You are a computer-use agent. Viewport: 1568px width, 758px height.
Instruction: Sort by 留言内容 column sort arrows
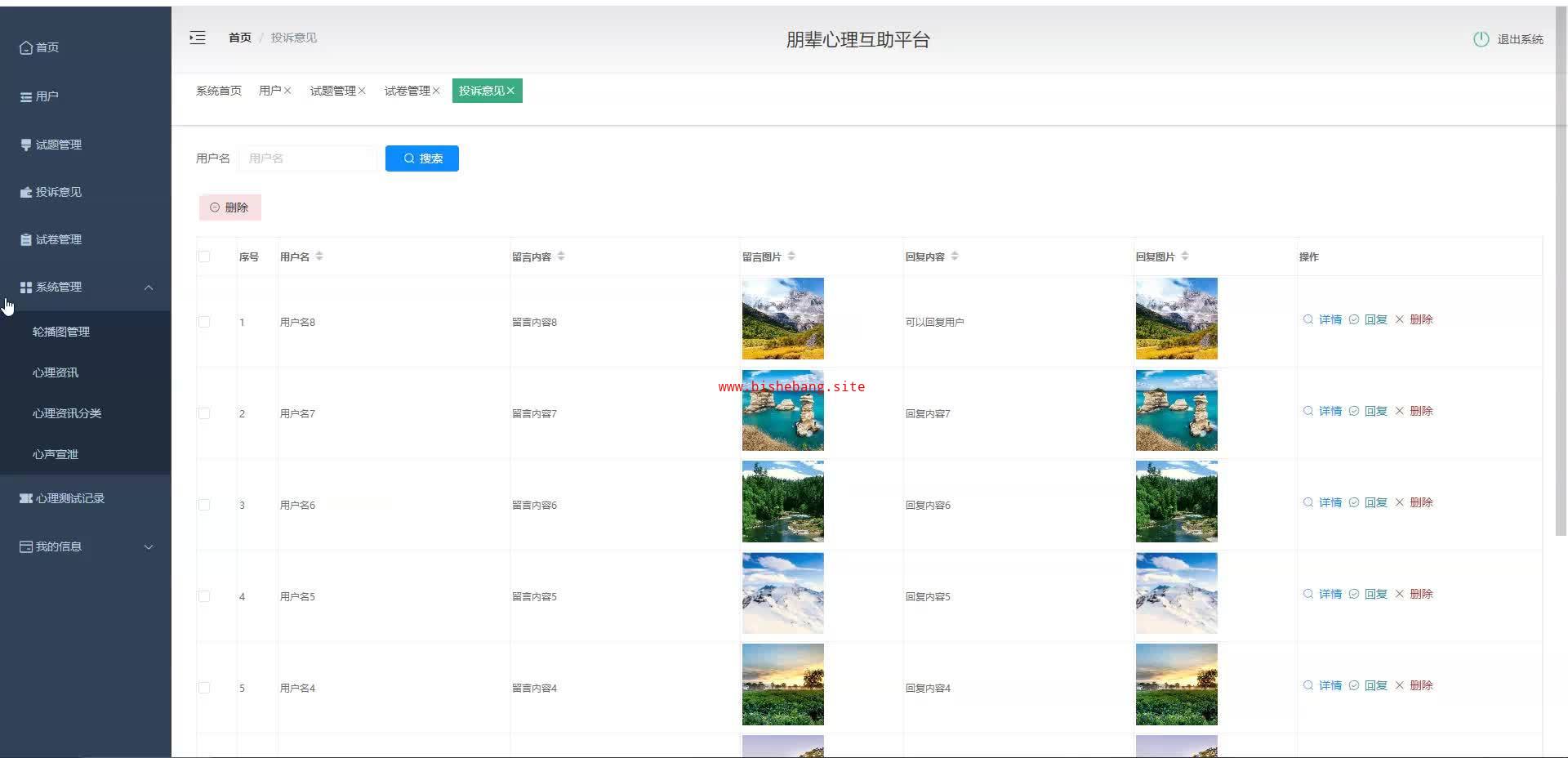click(561, 256)
